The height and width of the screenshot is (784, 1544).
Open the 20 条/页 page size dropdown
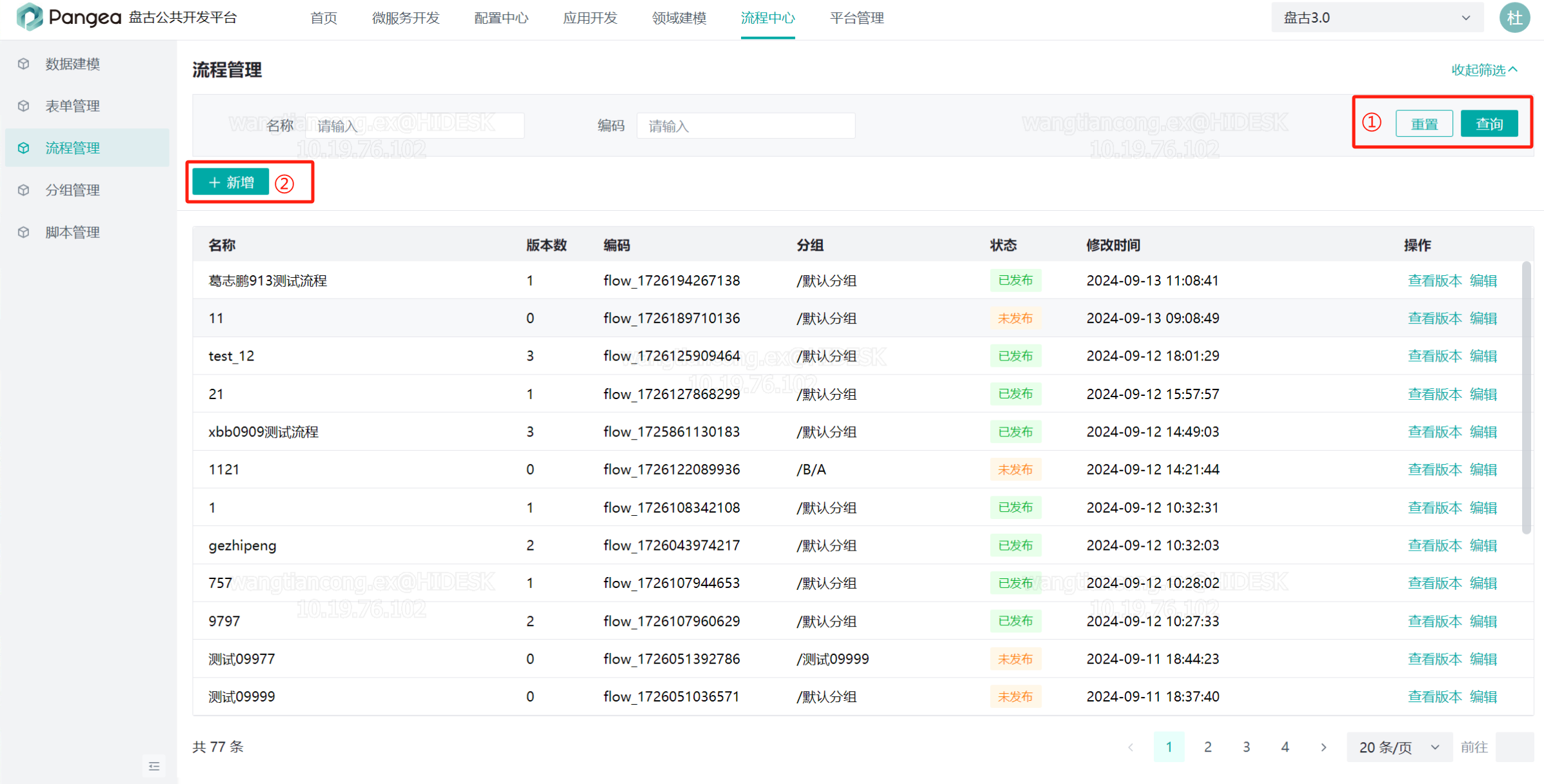click(1399, 747)
